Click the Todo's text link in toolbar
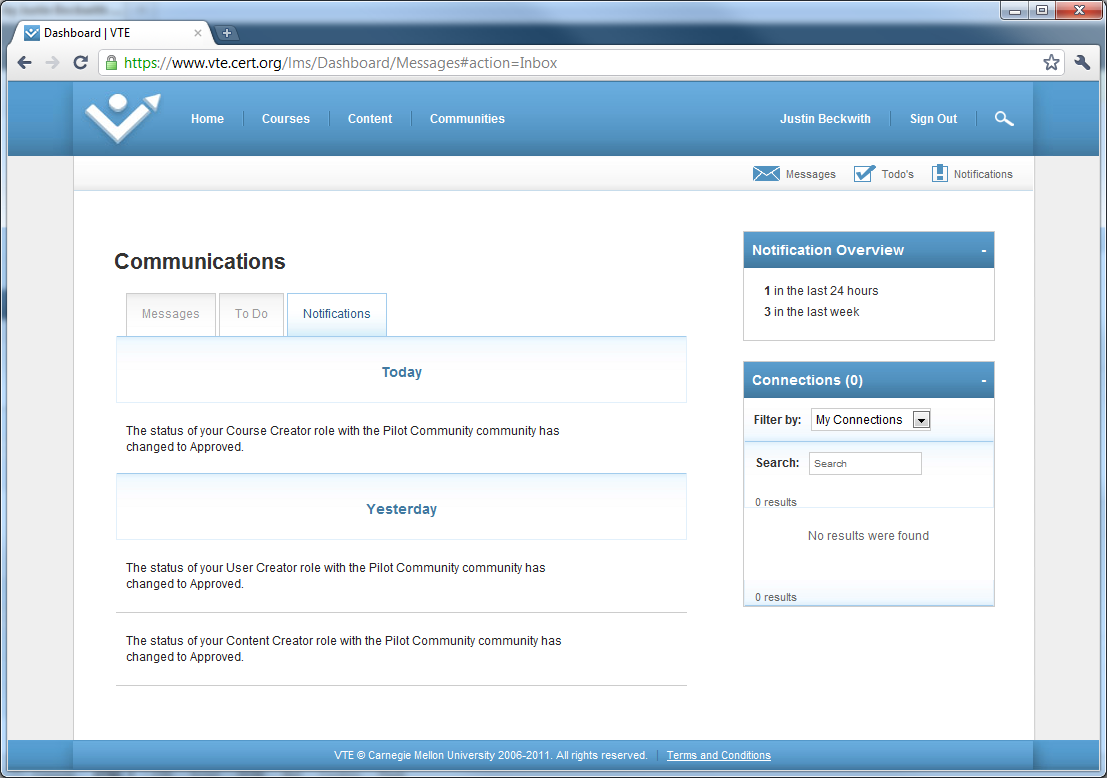The width and height of the screenshot is (1107, 778). pos(897,174)
